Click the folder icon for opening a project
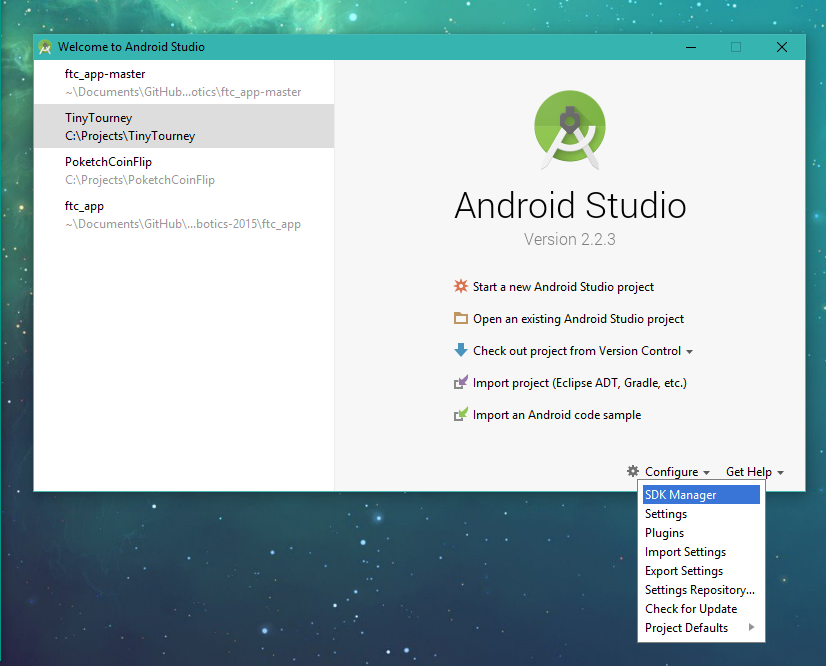Viewport: 826px width, 666px height. click(460, 318)
